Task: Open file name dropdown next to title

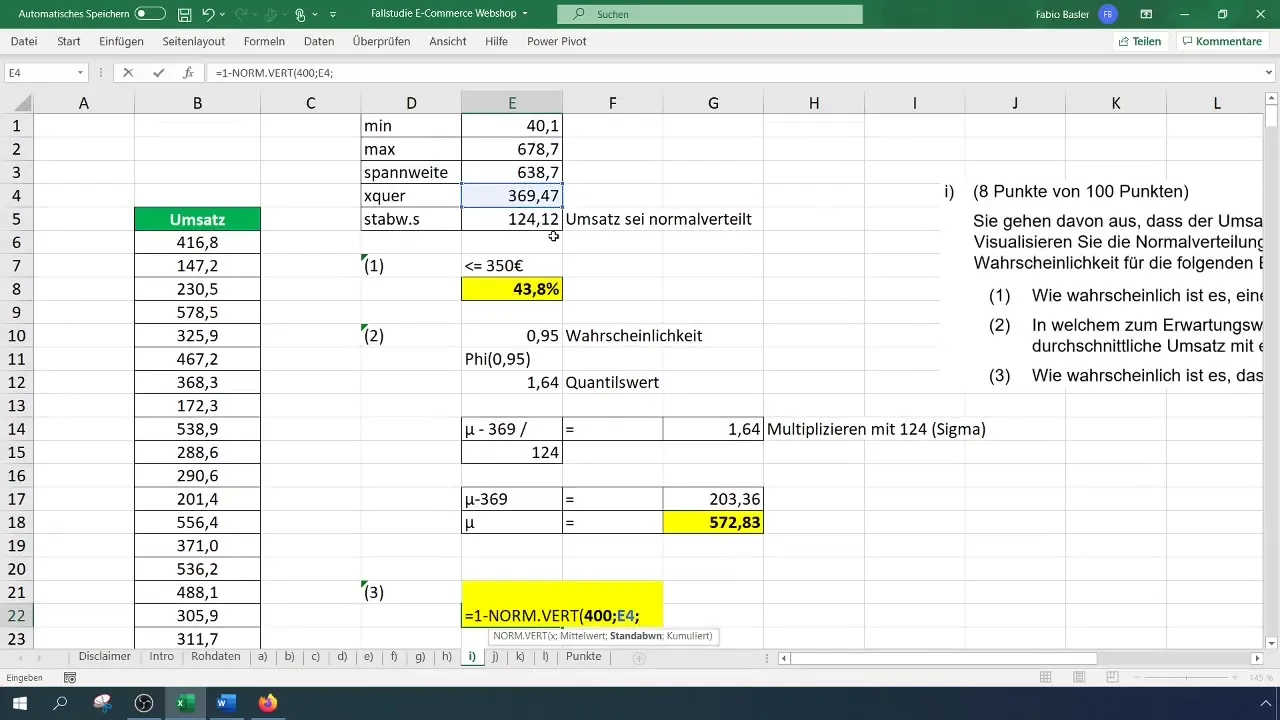Action: [x=526, y=15]
